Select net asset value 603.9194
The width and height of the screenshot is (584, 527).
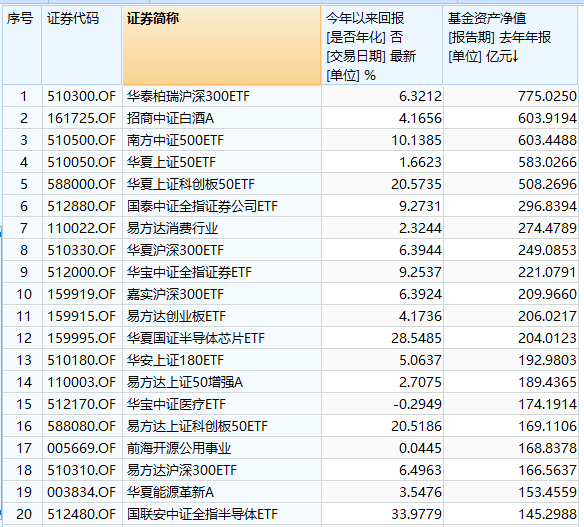[x=547, y=118]
